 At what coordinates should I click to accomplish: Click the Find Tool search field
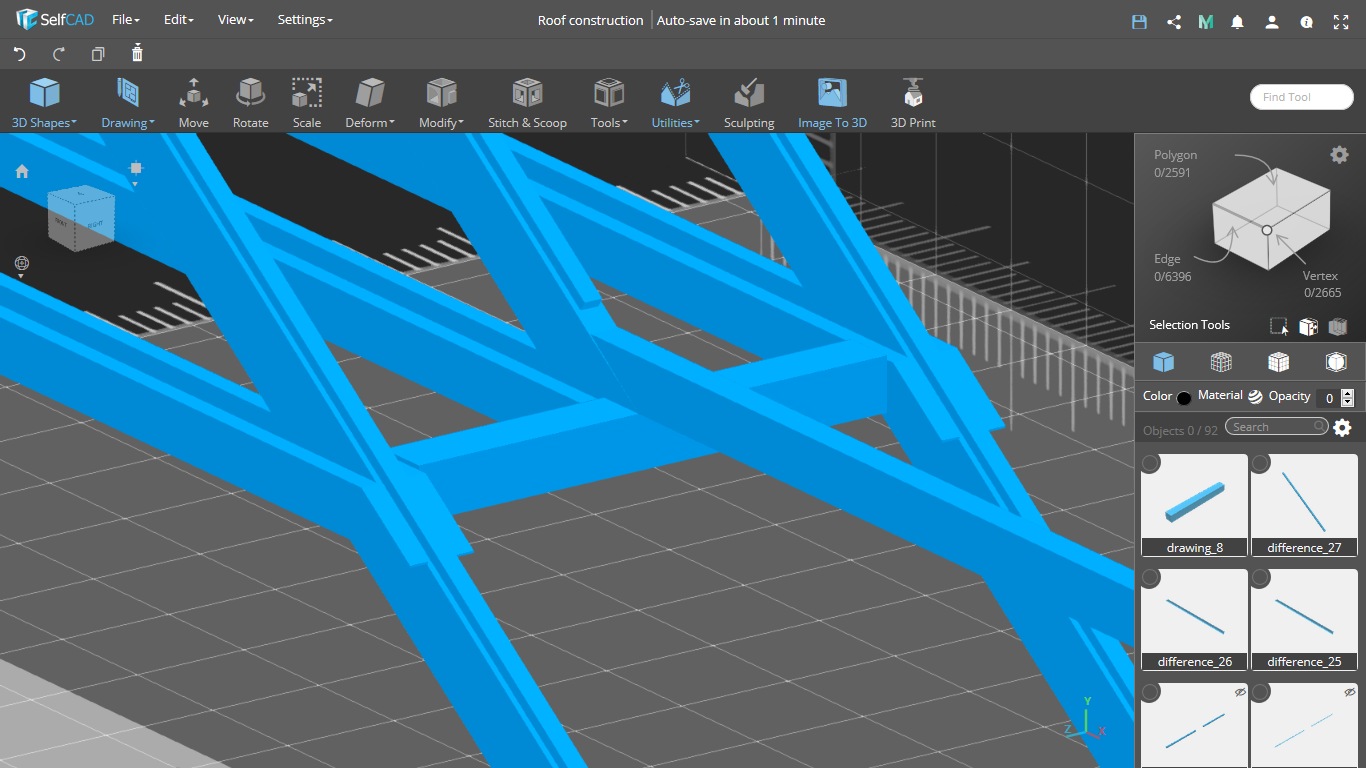click(x=1302, y=97)
